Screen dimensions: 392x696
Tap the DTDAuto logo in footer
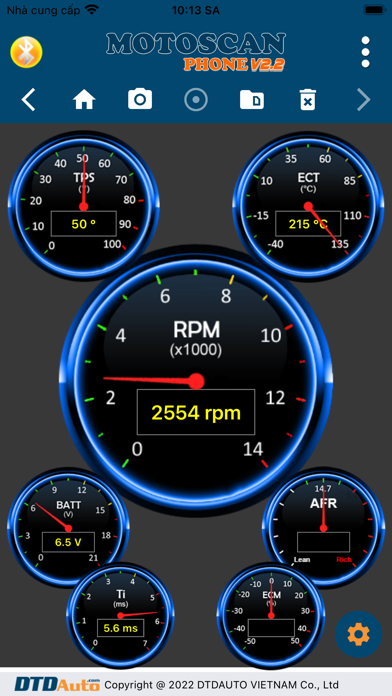[57, 684]
